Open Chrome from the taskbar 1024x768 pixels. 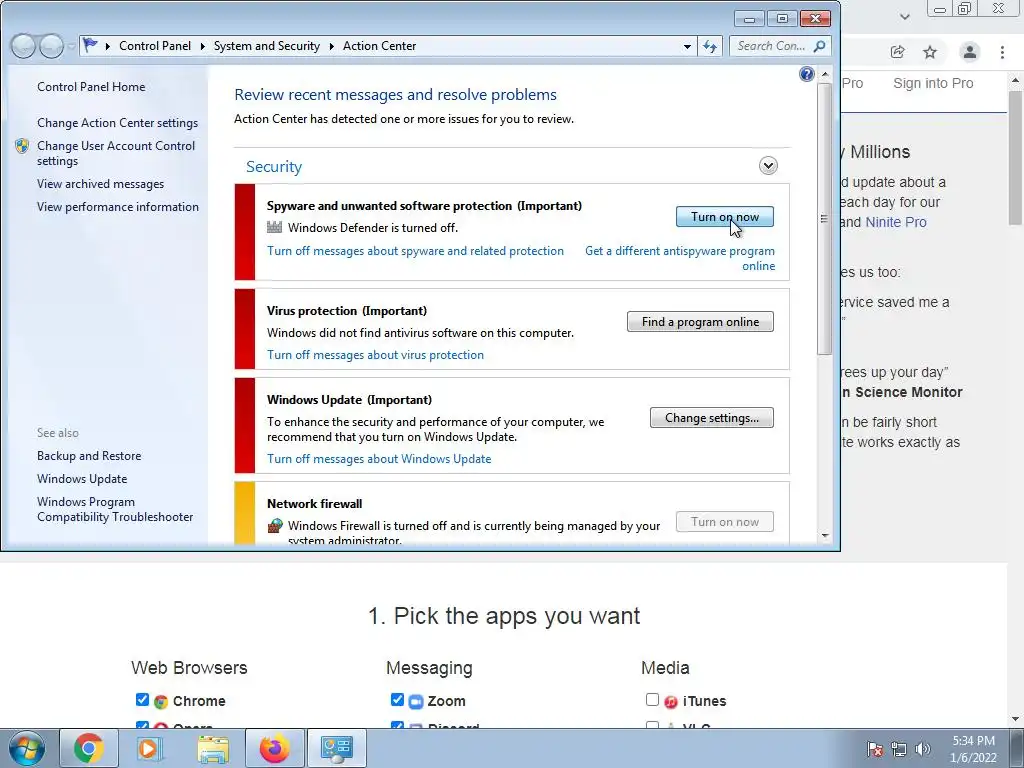click(88, 748)
